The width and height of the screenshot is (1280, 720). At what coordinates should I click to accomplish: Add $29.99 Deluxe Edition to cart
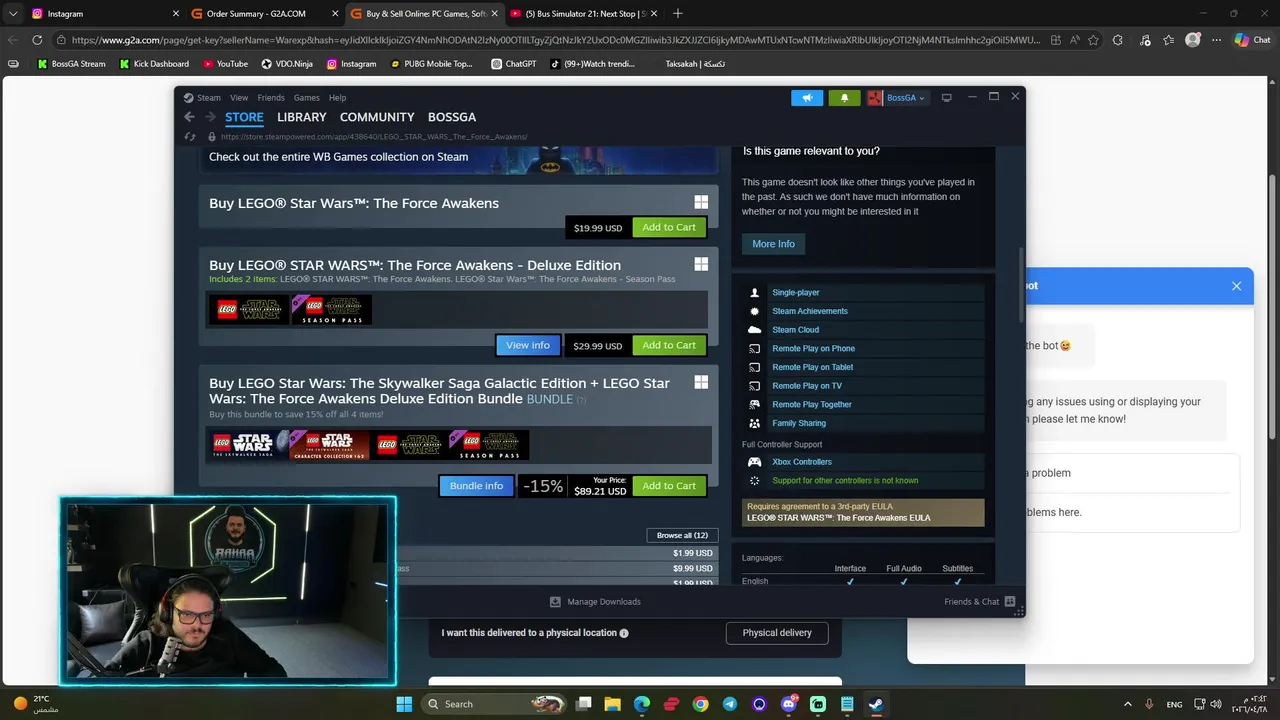[669, 345]
